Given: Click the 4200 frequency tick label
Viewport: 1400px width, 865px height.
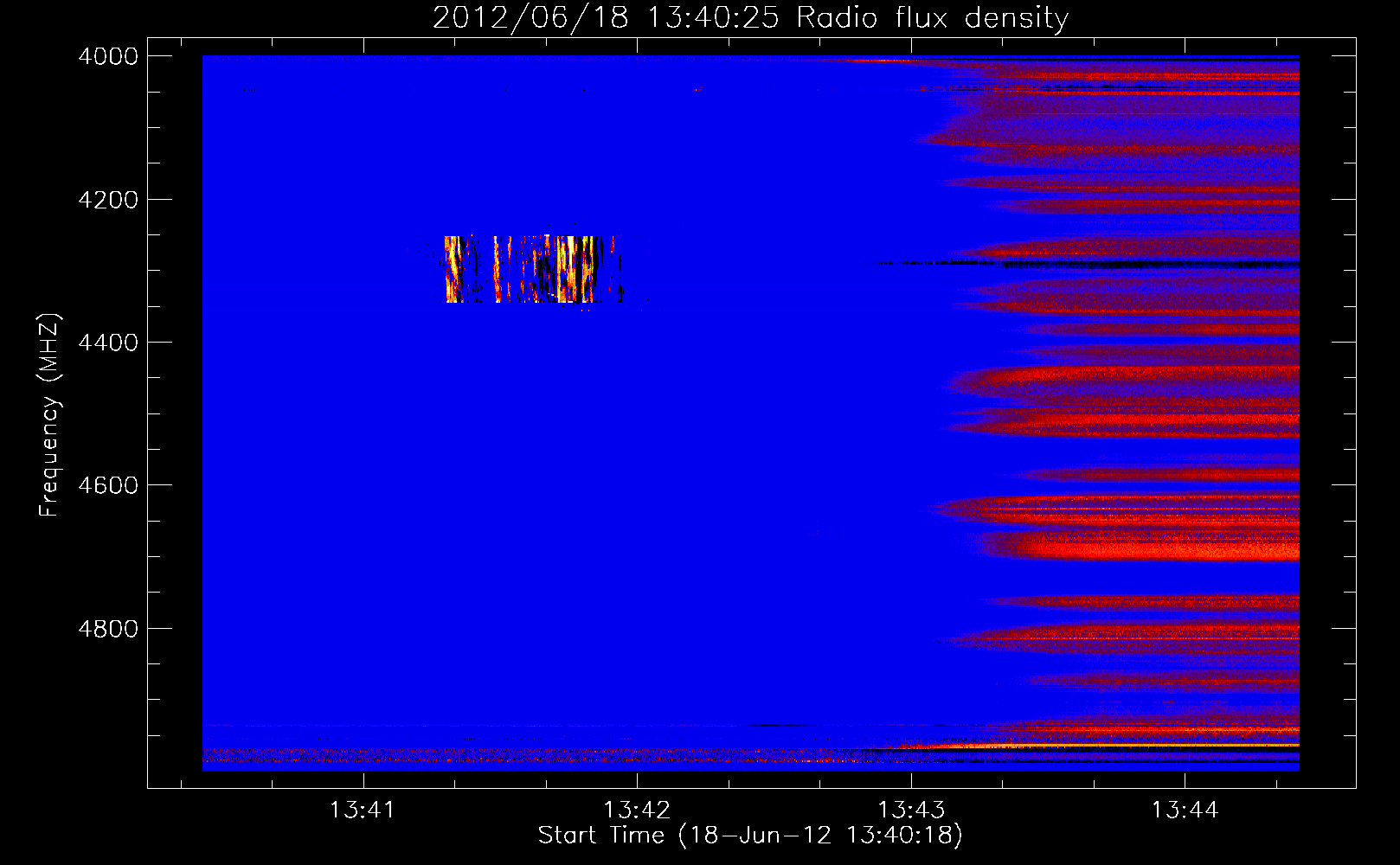Looking at the screenshot, I should [108, 200].
